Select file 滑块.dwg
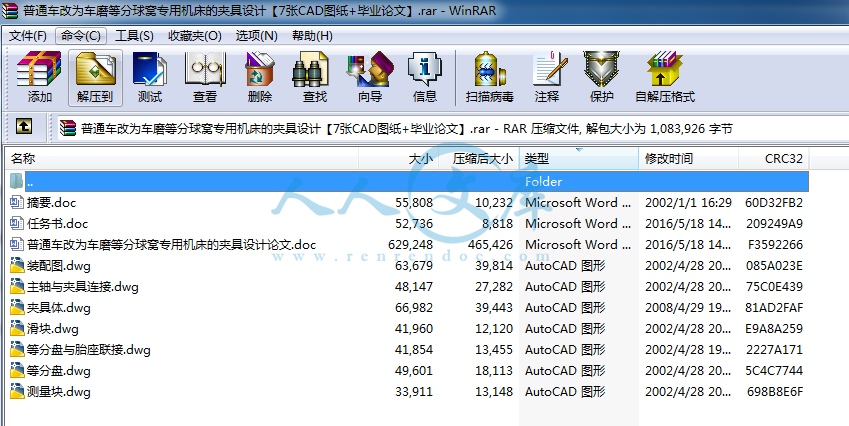 tap(53, 329)
